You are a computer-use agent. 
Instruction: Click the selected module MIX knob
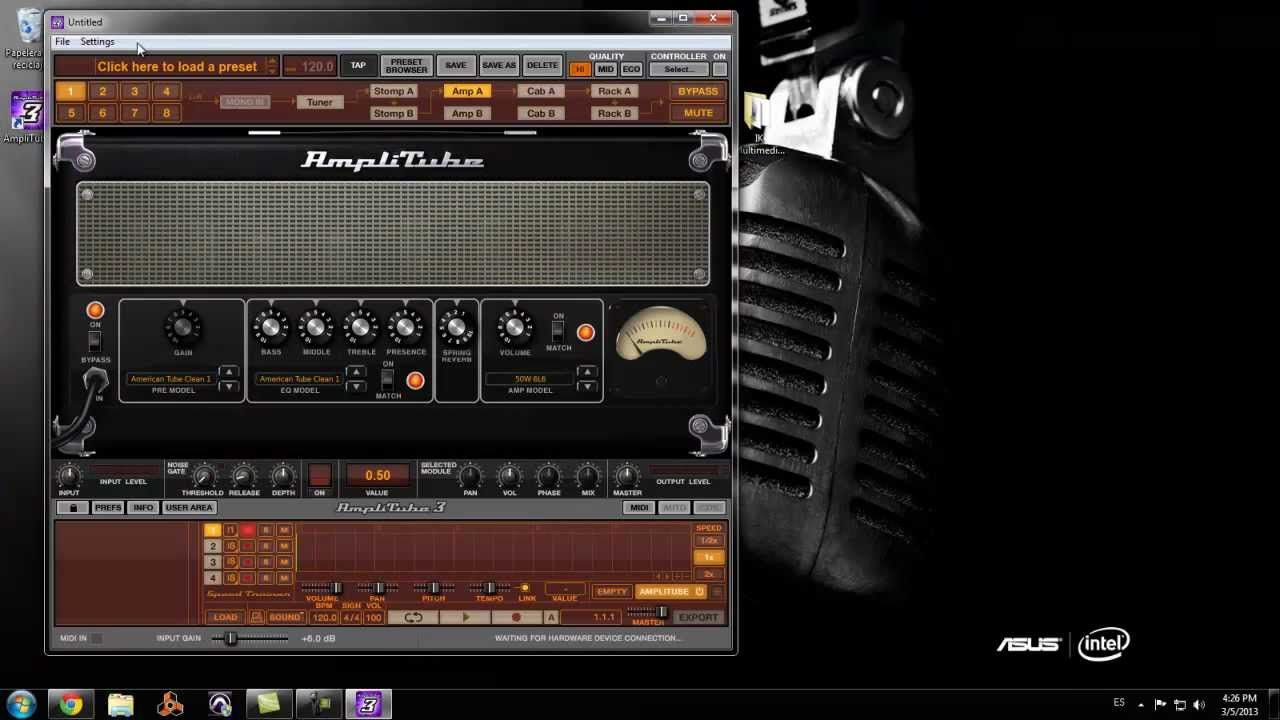pyautogui.click(x=588, y=476)
